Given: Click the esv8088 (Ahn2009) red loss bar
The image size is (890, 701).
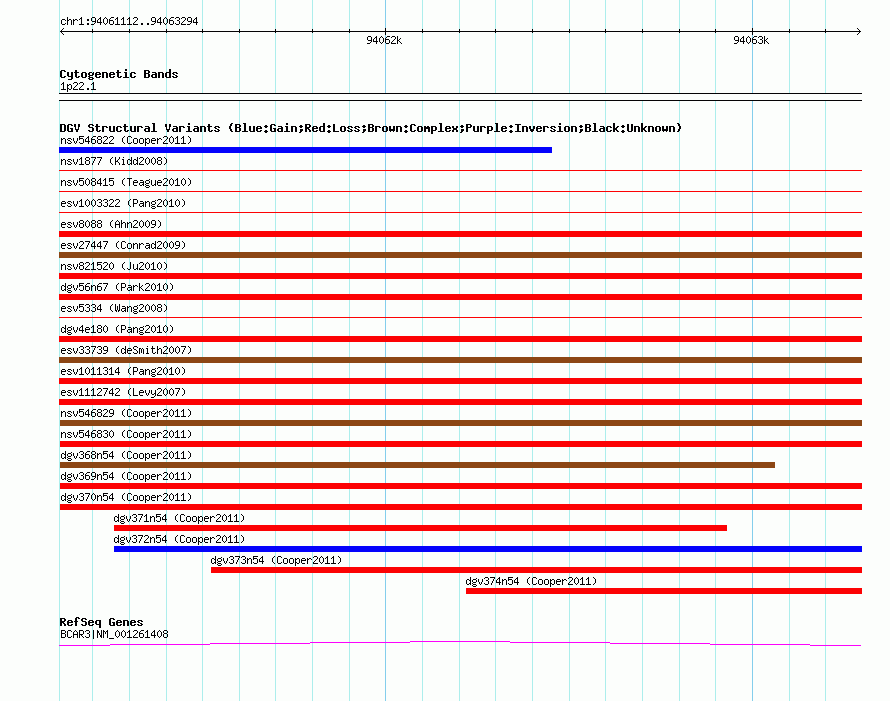Looking at the screenshot, I should 460,234.
